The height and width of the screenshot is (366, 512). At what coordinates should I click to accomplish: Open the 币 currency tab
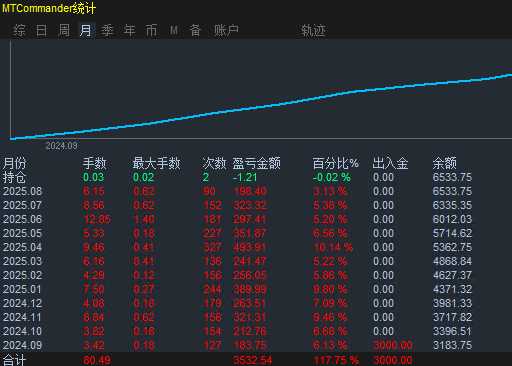tap(151, 30)
